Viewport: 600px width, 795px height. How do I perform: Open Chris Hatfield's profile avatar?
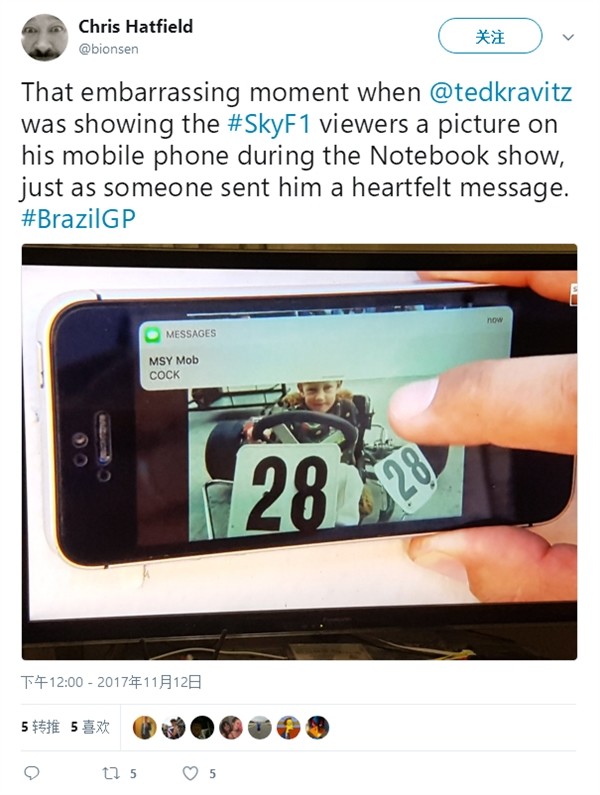[44, 37]
